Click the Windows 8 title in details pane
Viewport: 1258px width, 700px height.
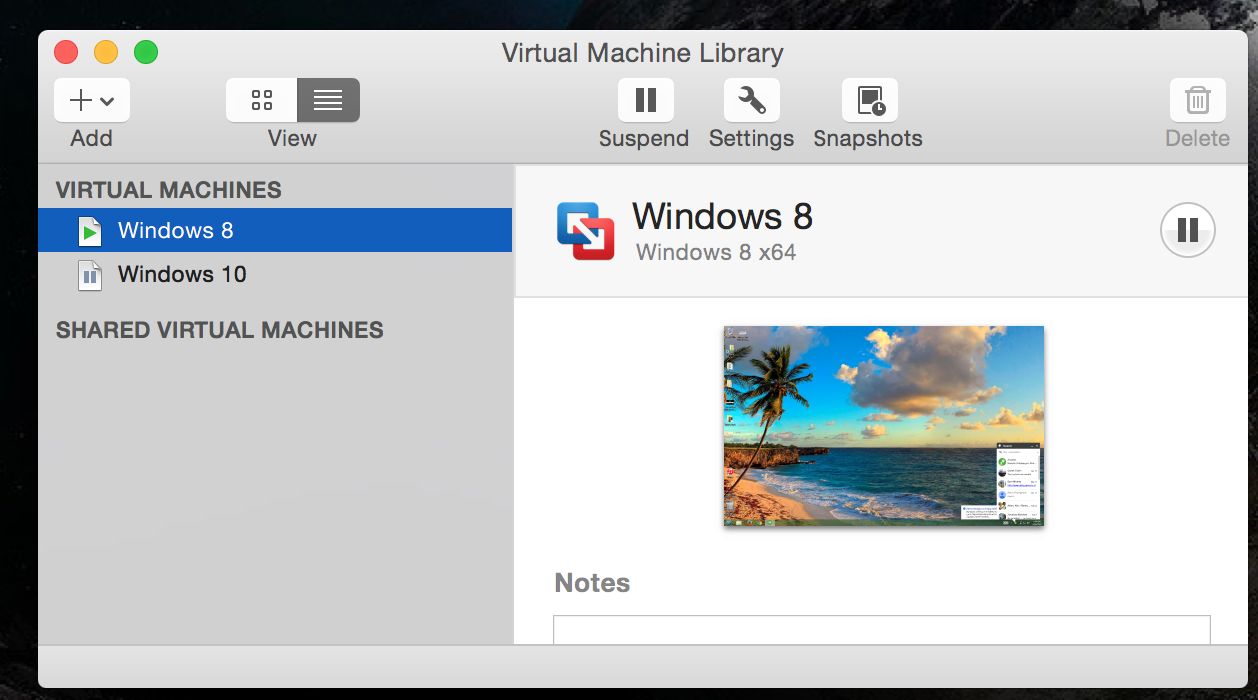click(x=722, y=216)
